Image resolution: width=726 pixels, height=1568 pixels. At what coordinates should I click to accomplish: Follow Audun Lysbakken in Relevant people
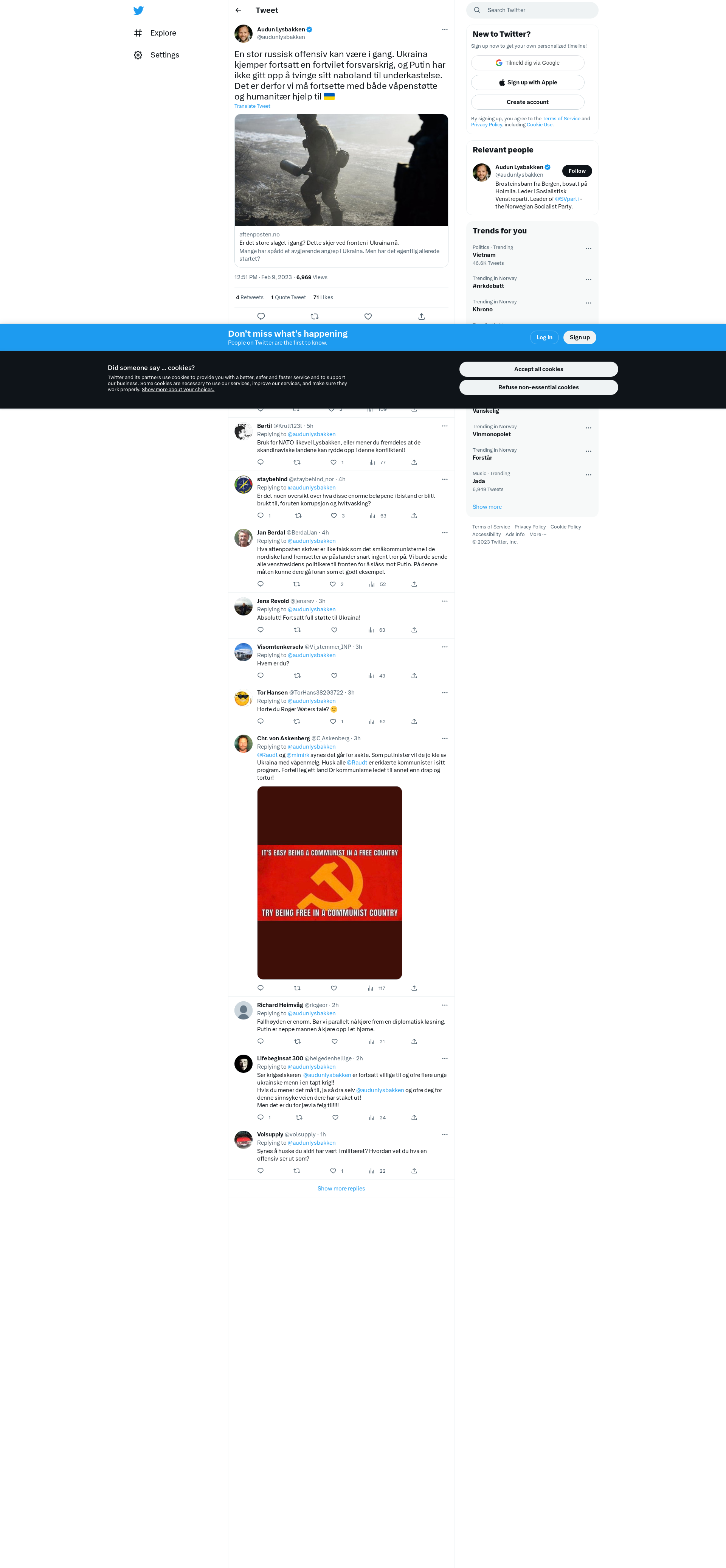pyautogui.click(x=577, y=171)
